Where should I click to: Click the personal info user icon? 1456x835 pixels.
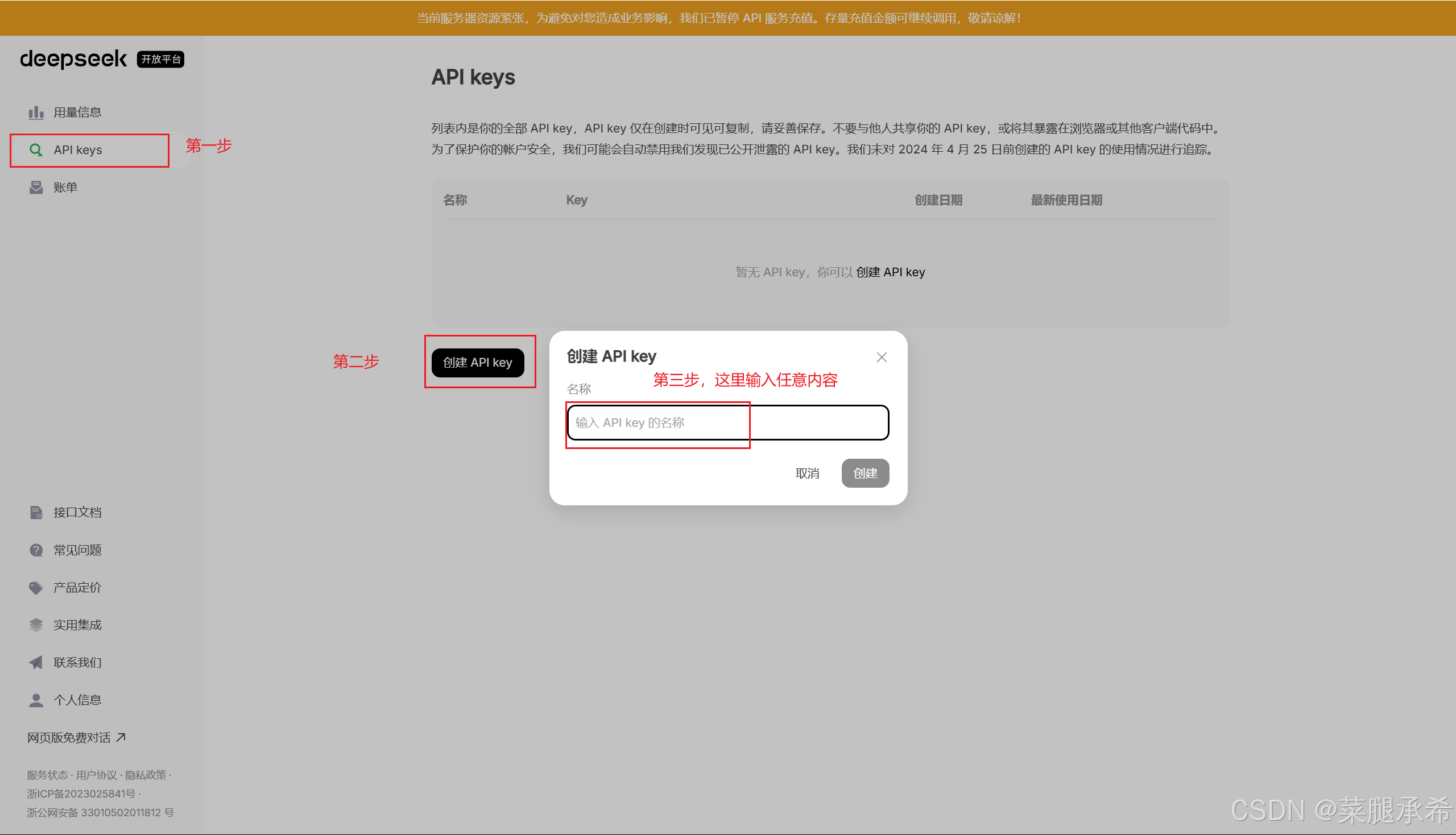36,700
